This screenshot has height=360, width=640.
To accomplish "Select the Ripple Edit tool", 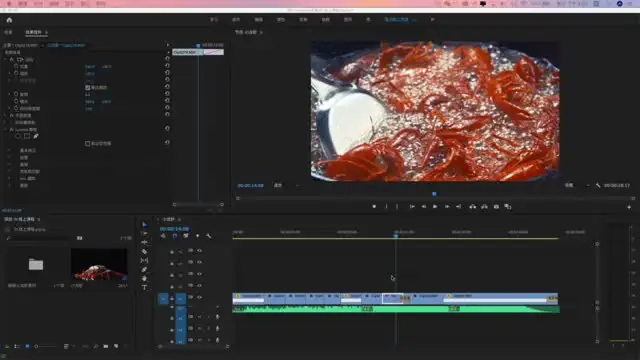I will [x=144, y=242].
